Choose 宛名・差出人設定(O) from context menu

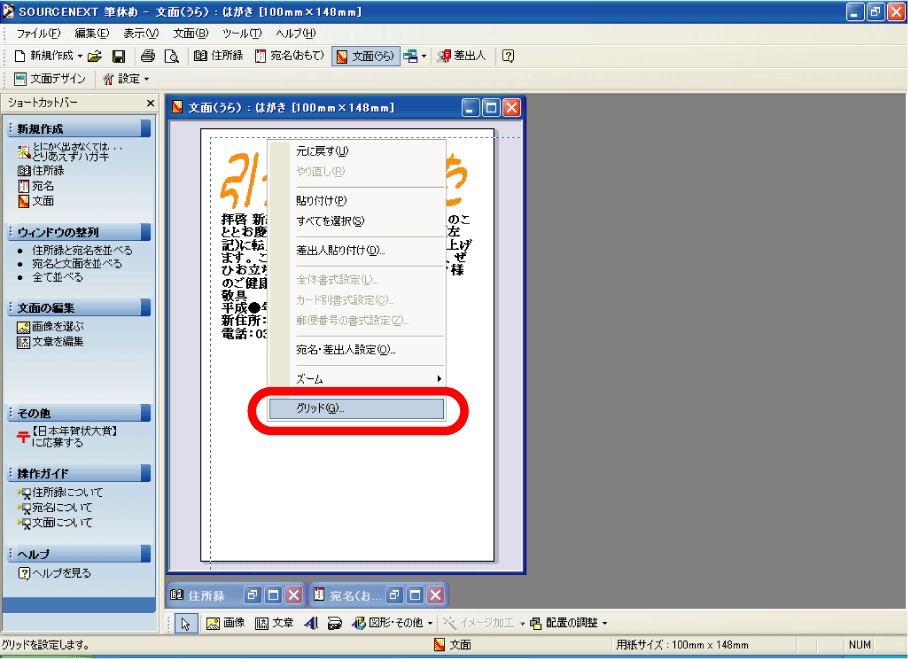[356, 350]
